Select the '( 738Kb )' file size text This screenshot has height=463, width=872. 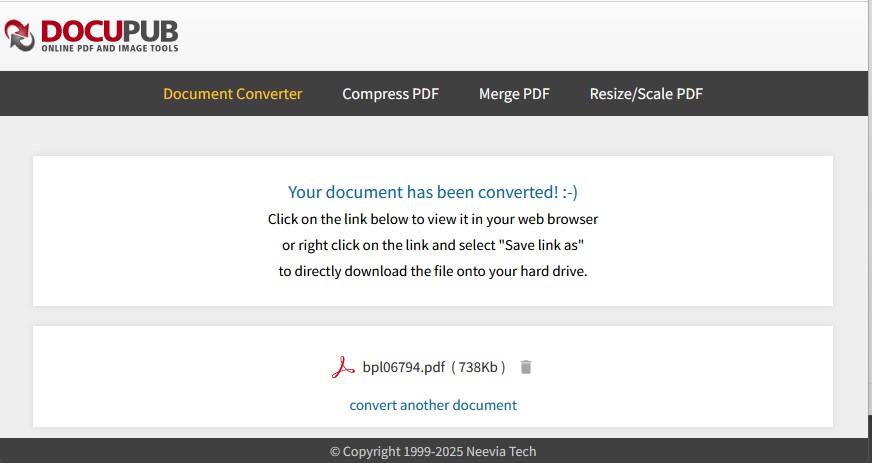point(478,367)
